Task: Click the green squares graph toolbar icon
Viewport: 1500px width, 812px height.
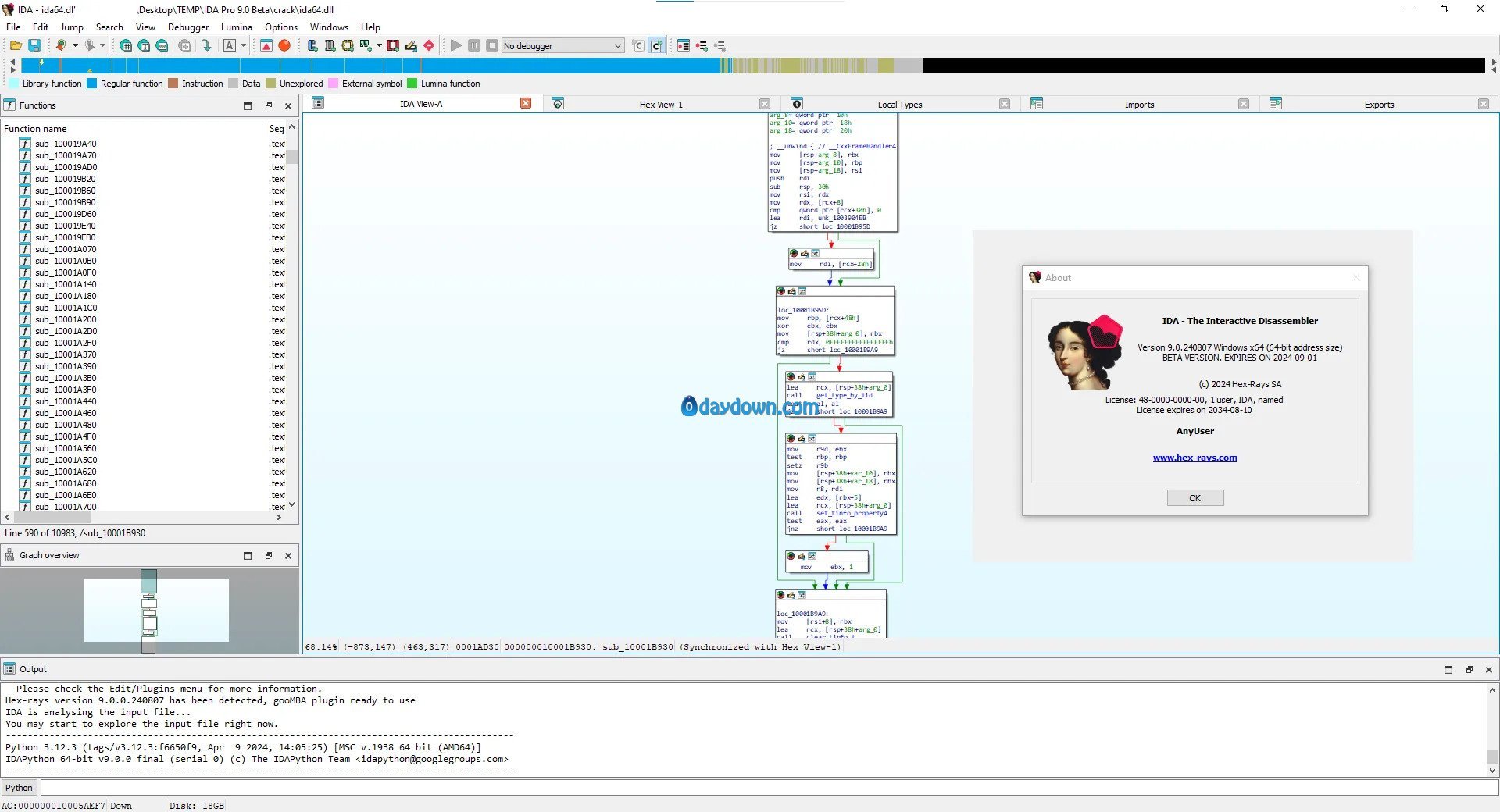Action: (366, 46)
